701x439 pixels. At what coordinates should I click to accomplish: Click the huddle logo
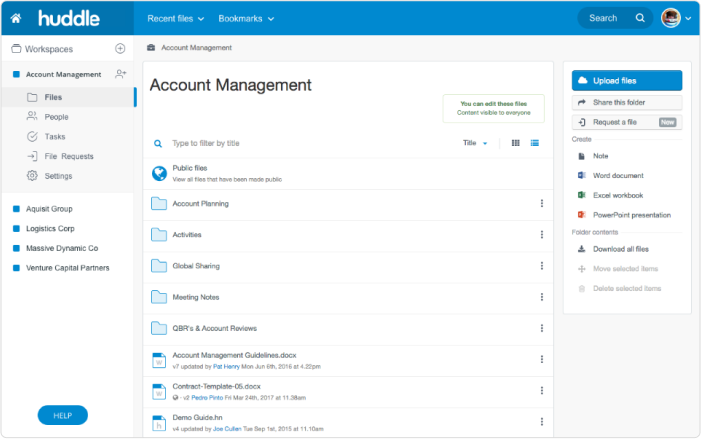pyautogui.click(x=68, y=18)
